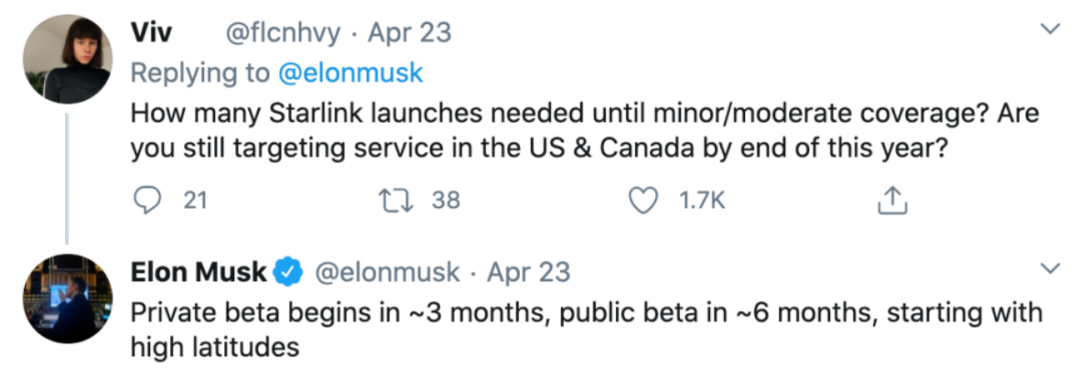Viewport: 1080px width, 383px height.
Task: Open the @flcnhvy handle
Action: pos(283,34)
